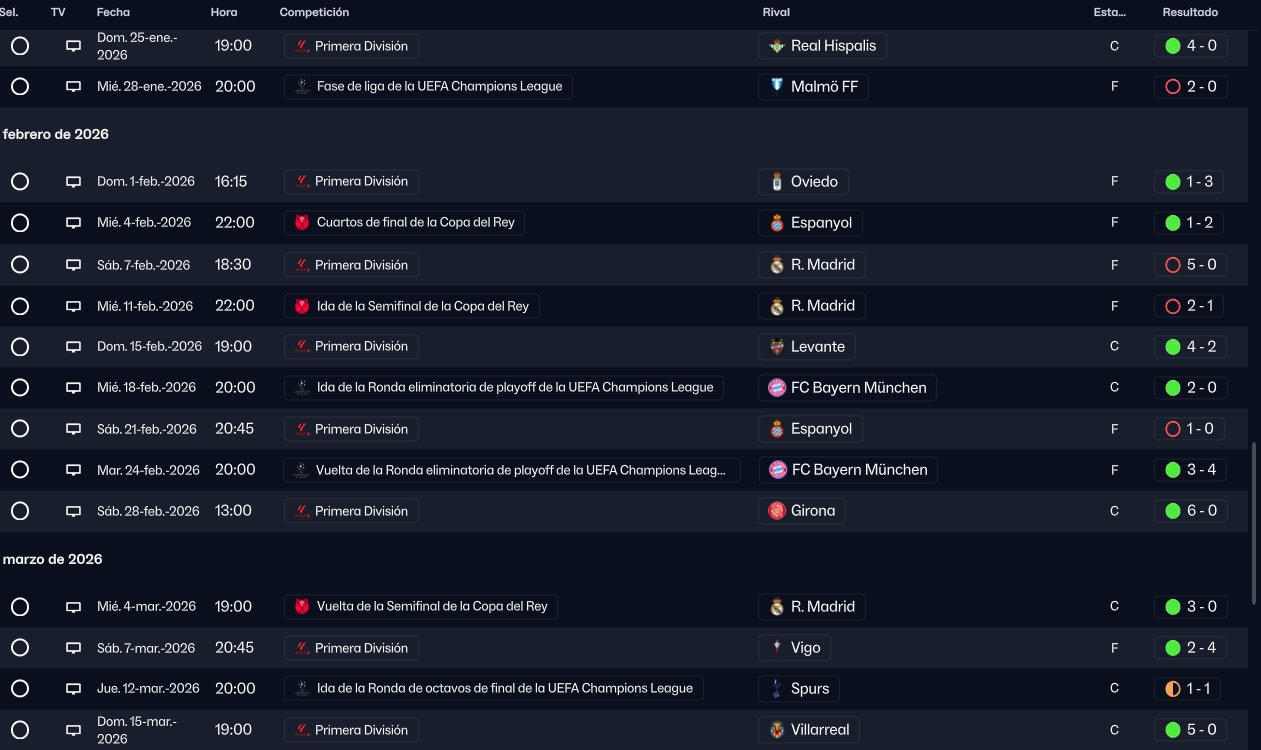Click TV icon for Oviedo match row
The height and width of the screenshot is (750, 1261).
pos(73,182)
